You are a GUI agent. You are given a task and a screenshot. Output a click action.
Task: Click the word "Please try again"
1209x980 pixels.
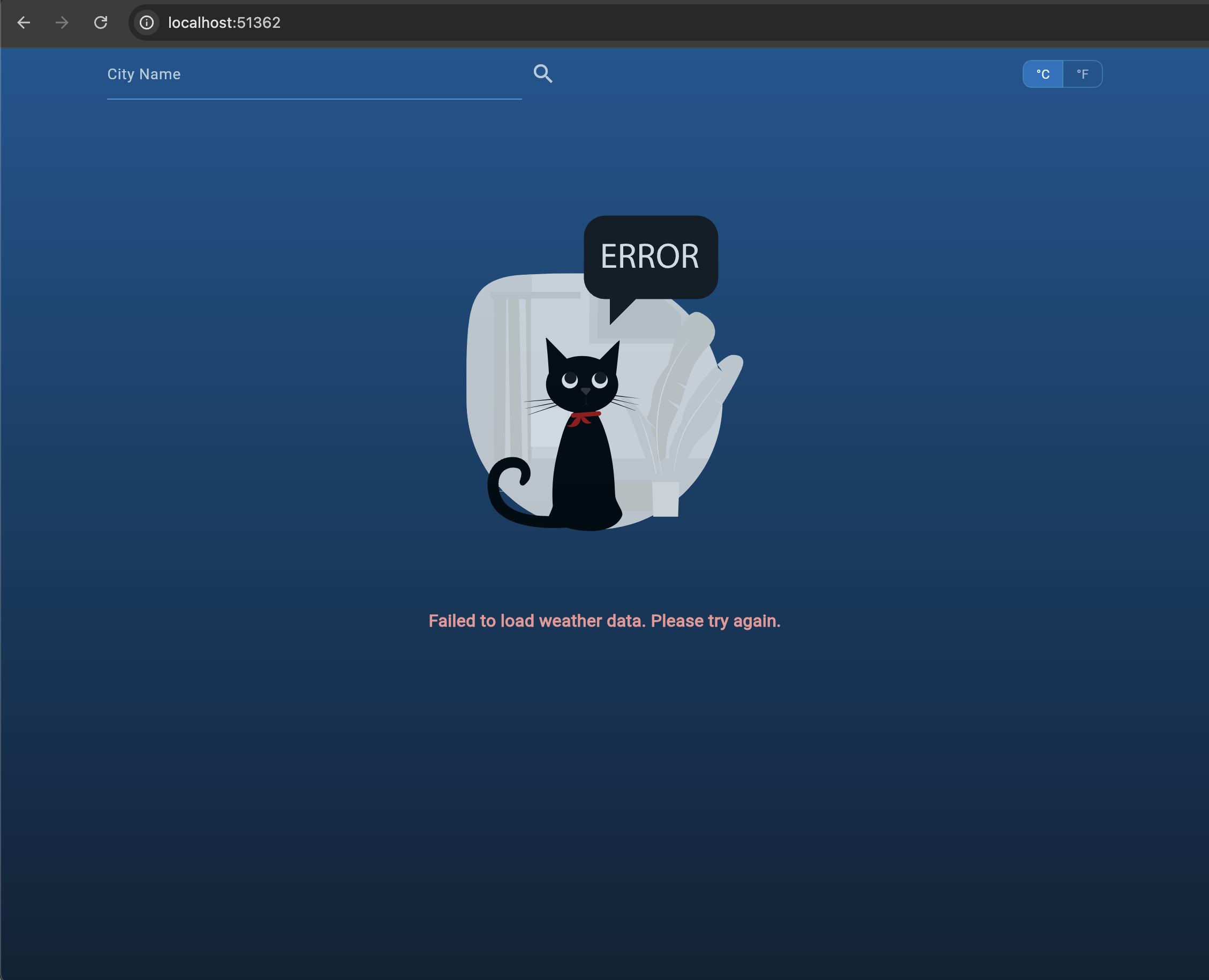(715, 621)
